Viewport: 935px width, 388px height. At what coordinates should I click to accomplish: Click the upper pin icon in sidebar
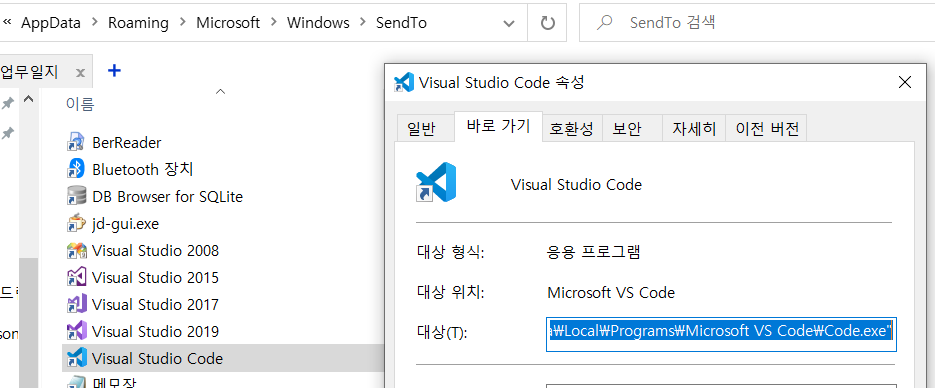click(x=7, y=103)
